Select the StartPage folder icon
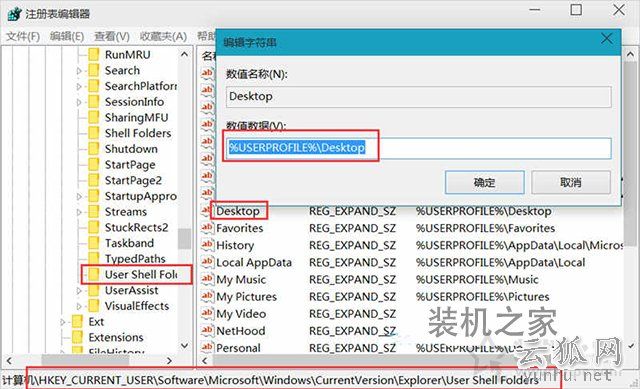 [x=94, y=164]
